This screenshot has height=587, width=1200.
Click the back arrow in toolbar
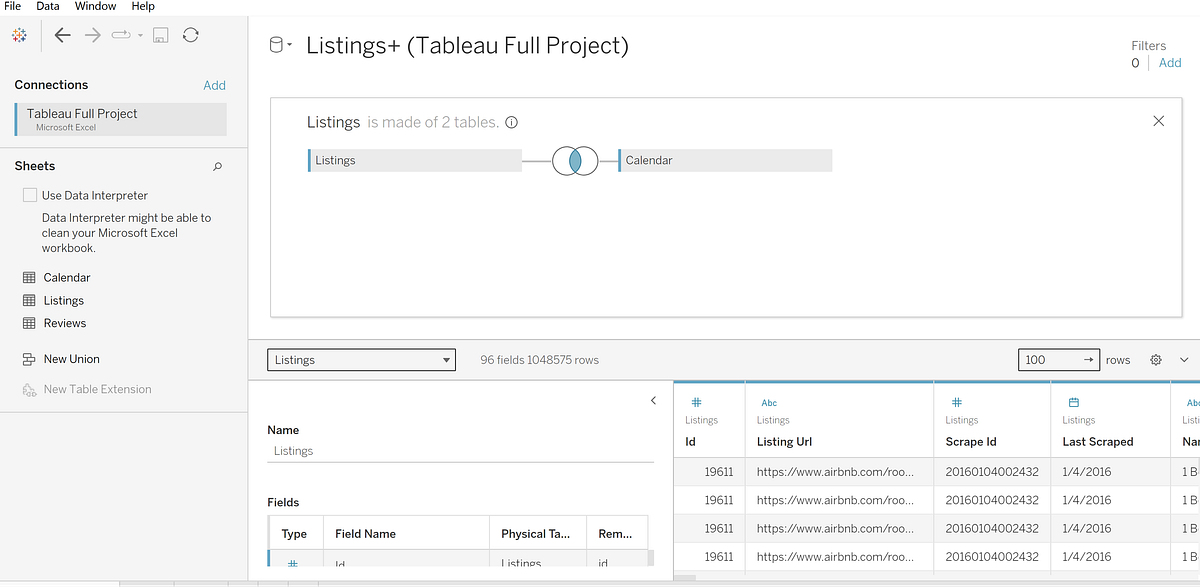(x=62, y=35)
